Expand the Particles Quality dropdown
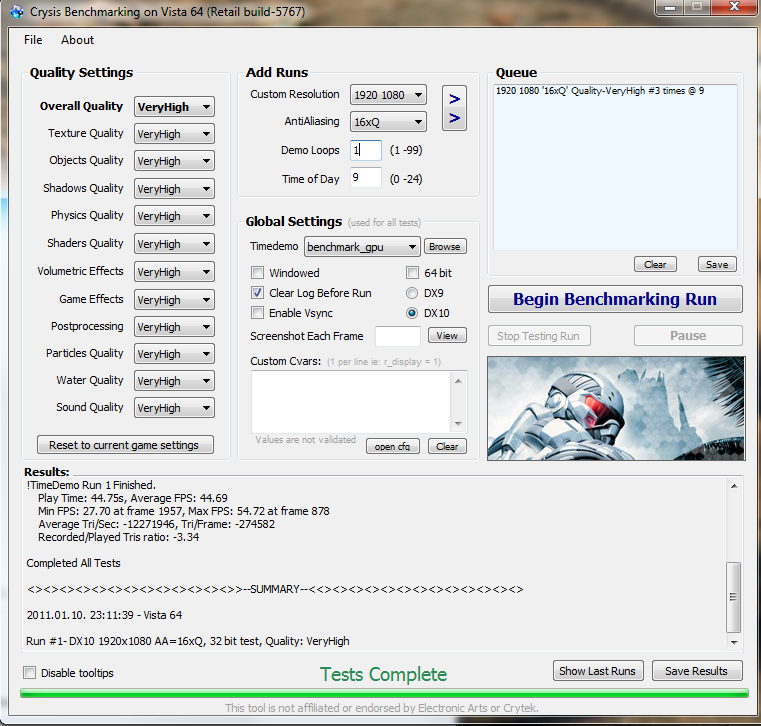The width and height of the screenshot is (761, 726). tap(174, 354)
